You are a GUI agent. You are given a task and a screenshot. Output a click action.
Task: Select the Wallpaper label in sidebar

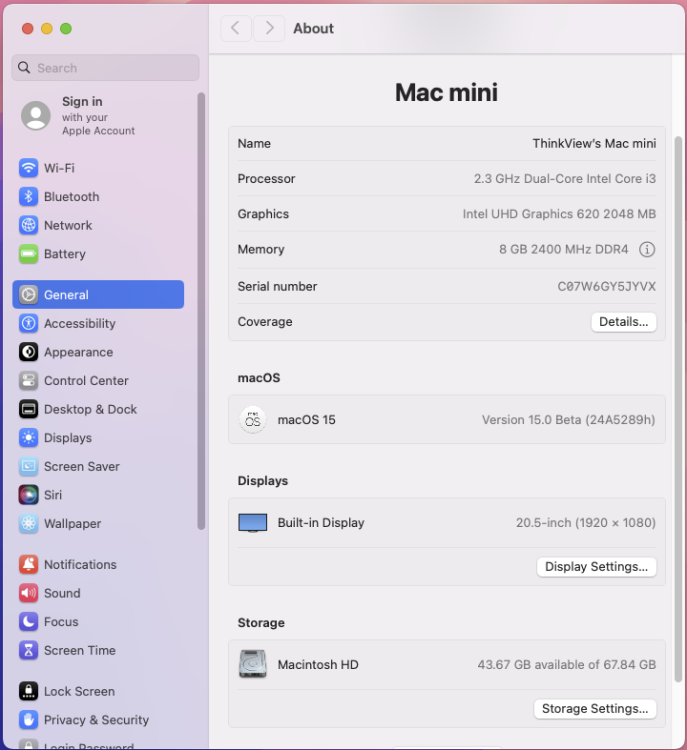click(x=73, y=524)
